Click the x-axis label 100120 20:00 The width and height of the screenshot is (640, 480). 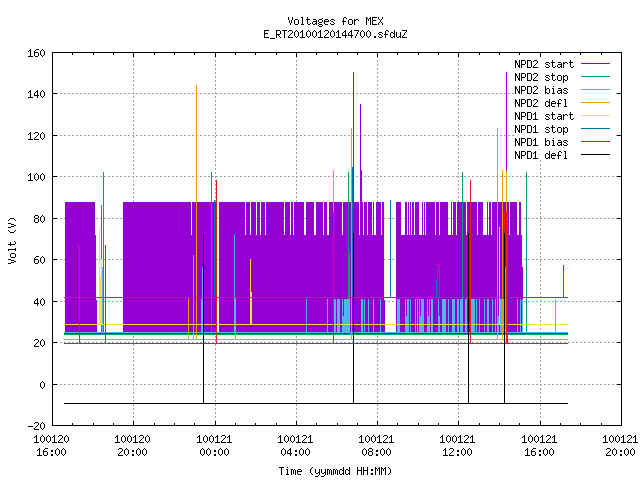coord(132,446)
